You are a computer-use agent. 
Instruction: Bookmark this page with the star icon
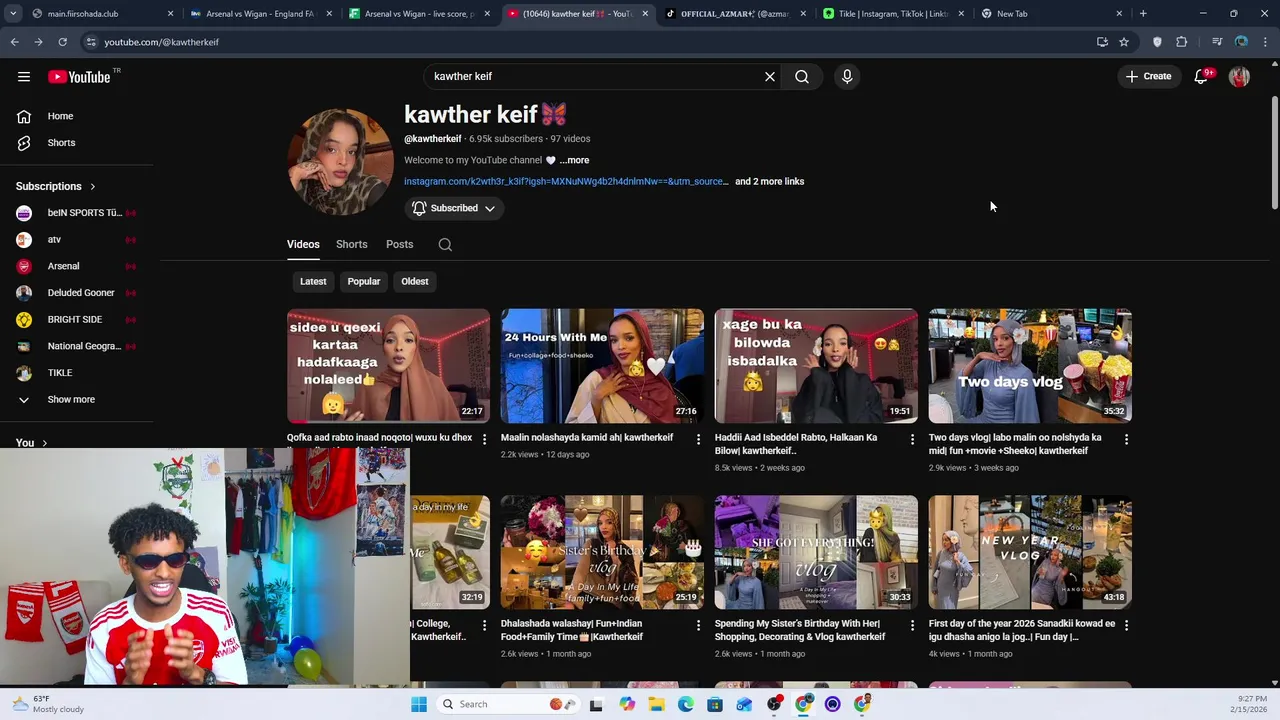coord(1124,42)
